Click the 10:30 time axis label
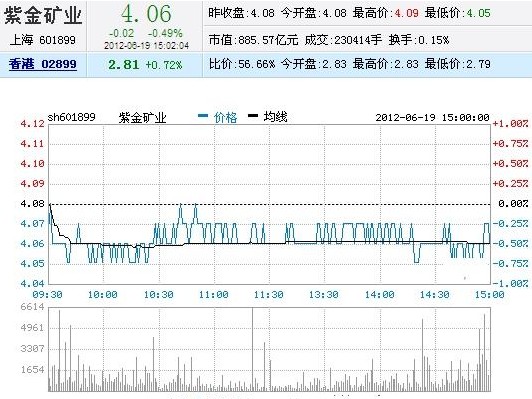The image size is (532, 399). [x=158, y=294]
